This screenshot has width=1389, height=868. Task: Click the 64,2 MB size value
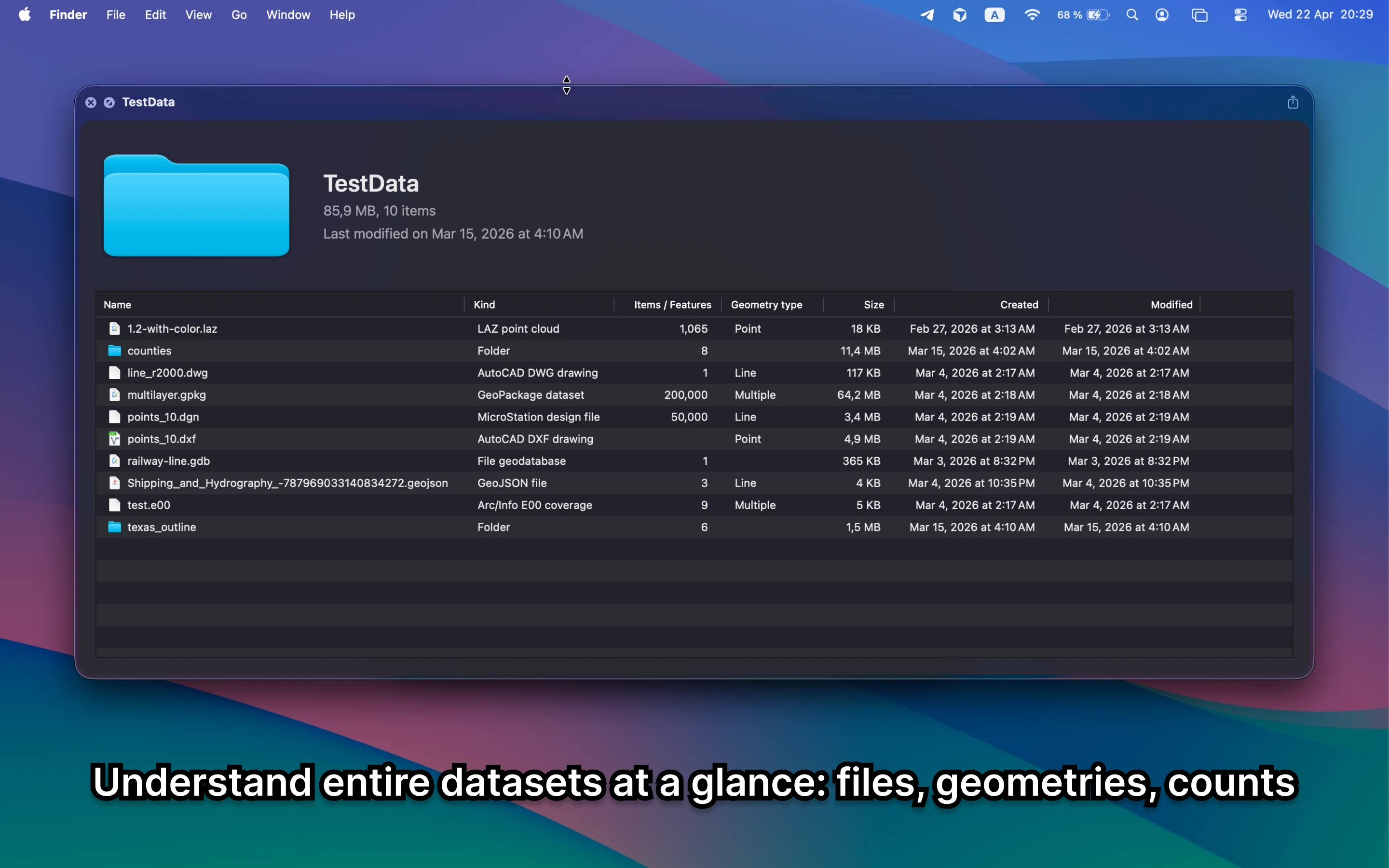pyautogui.click(x=858, y=394)
